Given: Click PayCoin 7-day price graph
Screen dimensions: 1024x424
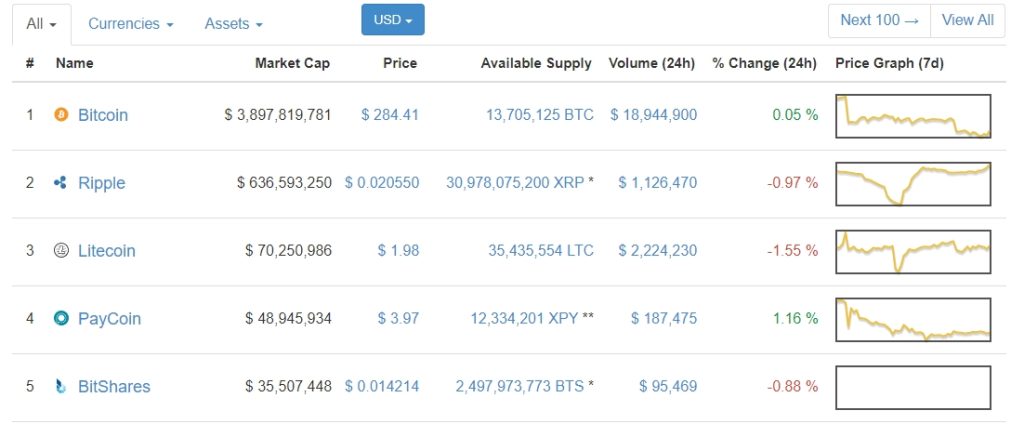Looking at the screenshot, I should pos(913,319).
